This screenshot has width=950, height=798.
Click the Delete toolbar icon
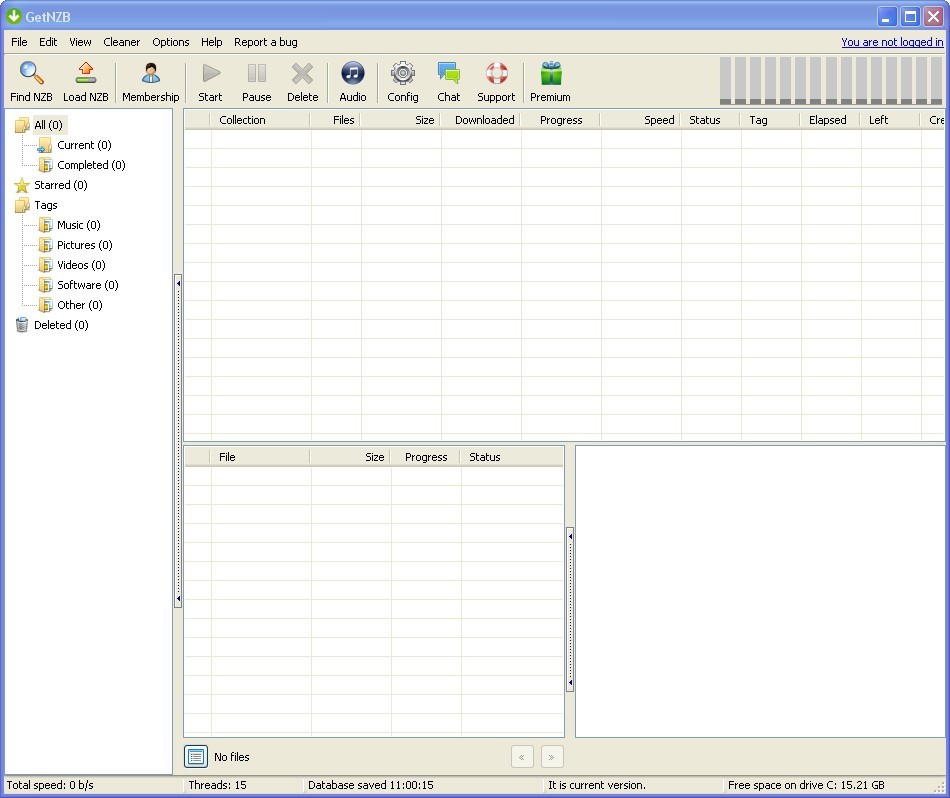tap(302, 80)
